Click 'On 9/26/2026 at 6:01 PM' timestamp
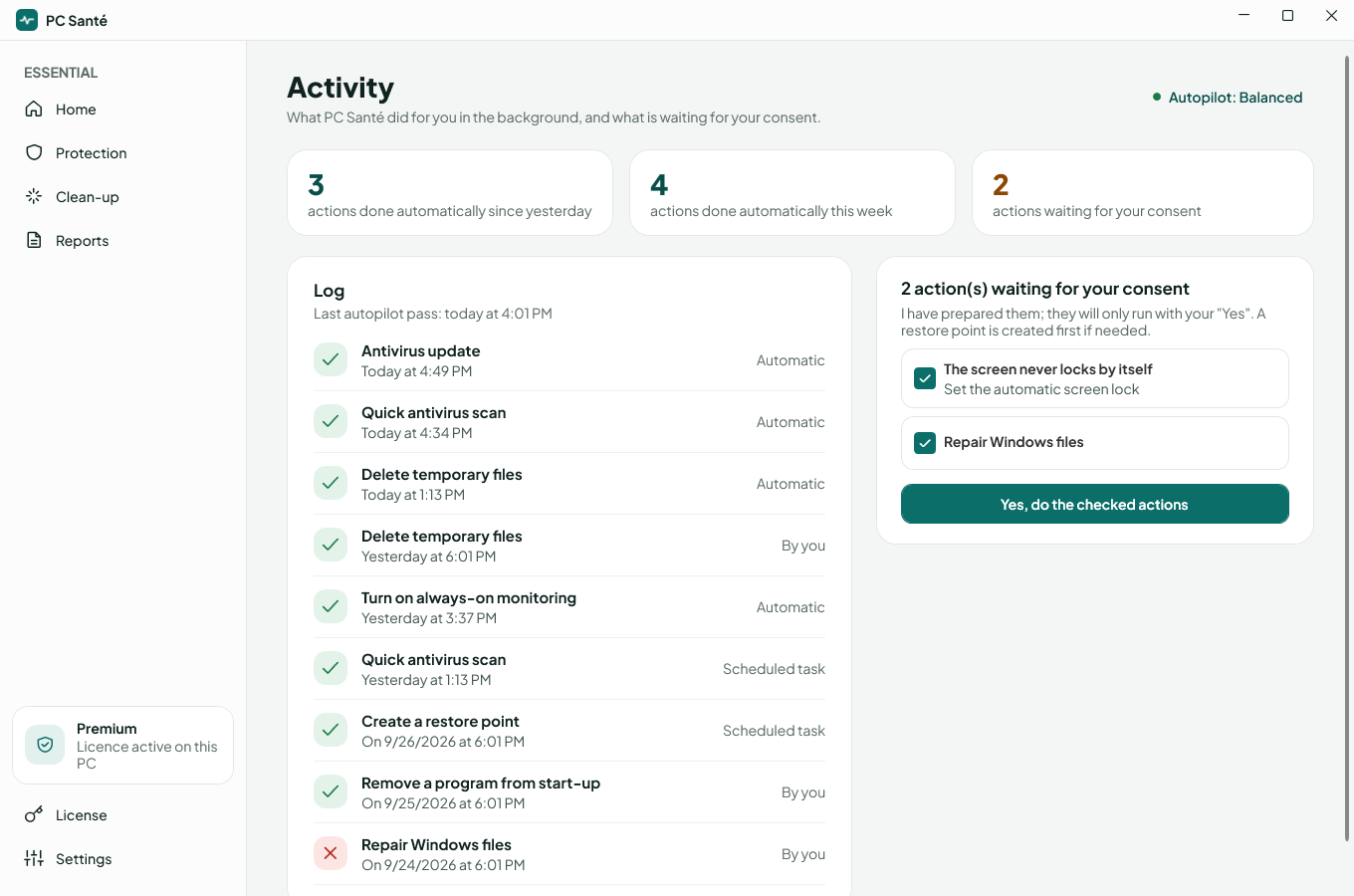1354x896 pixels. (443, 742)
